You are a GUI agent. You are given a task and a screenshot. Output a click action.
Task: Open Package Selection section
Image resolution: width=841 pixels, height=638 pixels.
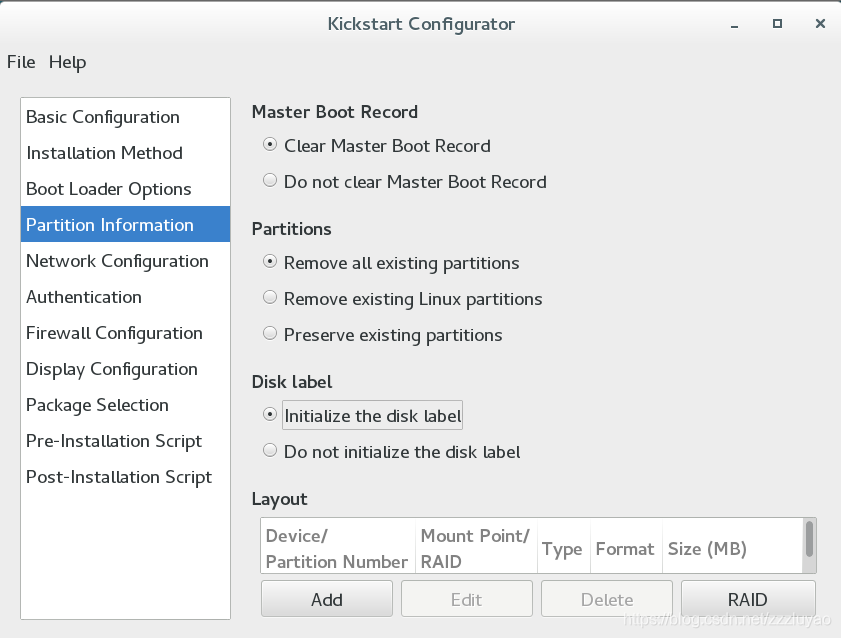pyautogui.click(x=126, y=405)
